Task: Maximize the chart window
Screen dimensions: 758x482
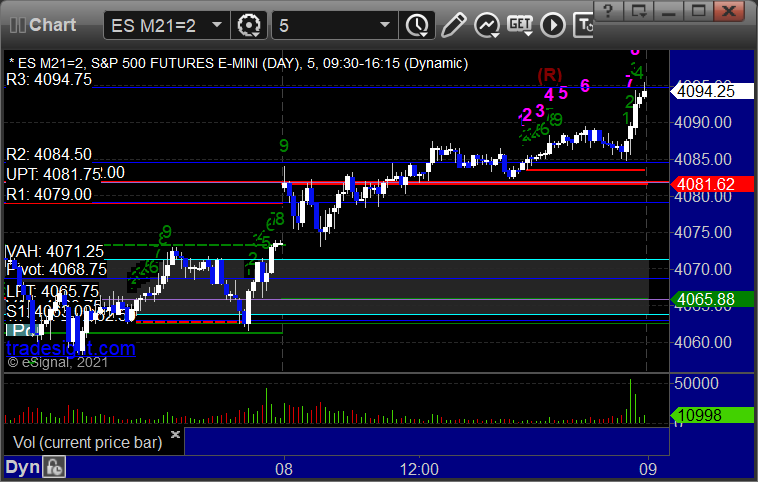Action: click(698, 11)
